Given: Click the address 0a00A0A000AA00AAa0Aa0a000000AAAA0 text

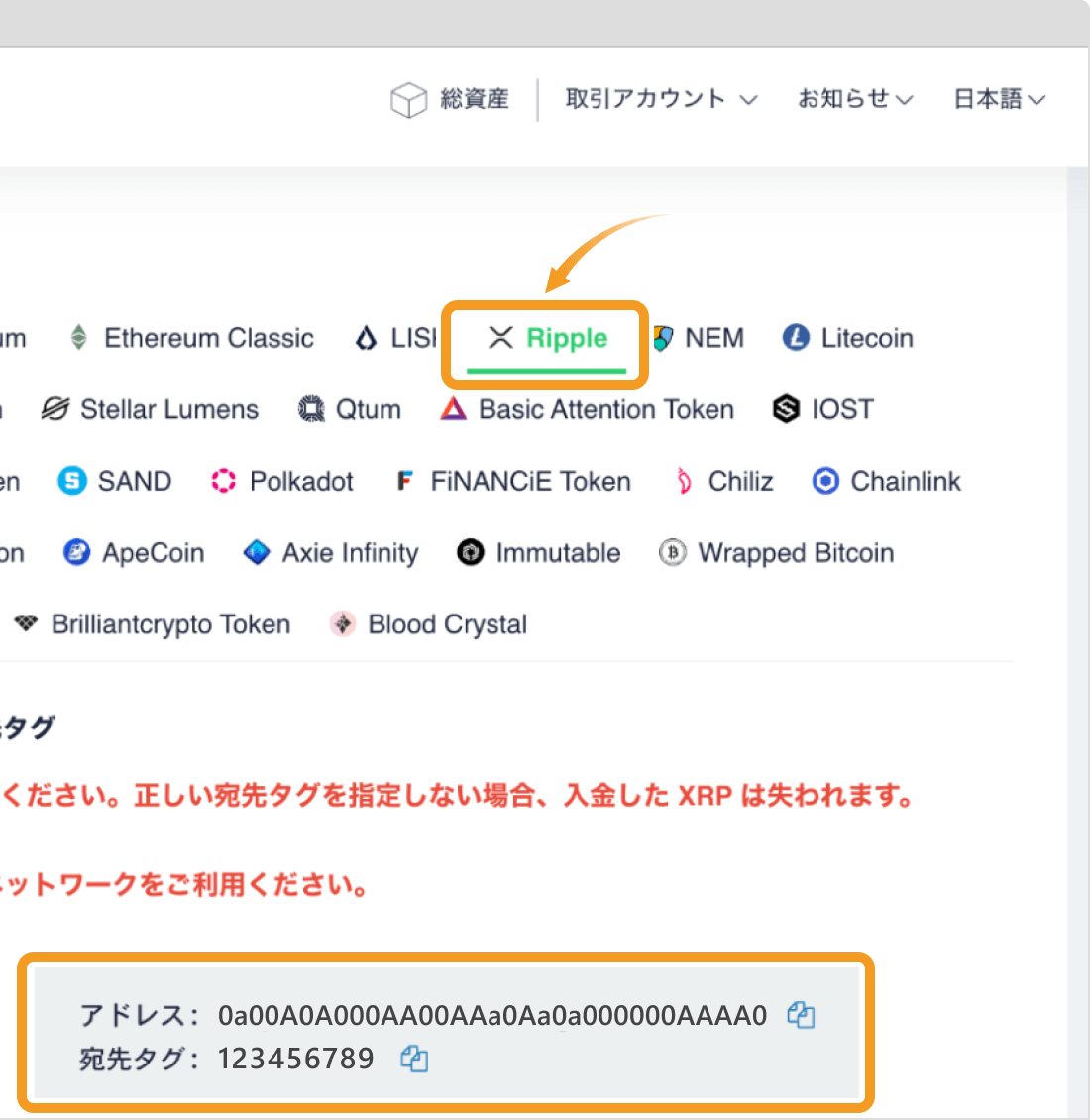Looking at the screenshot, I should (x=492, y=1015).
